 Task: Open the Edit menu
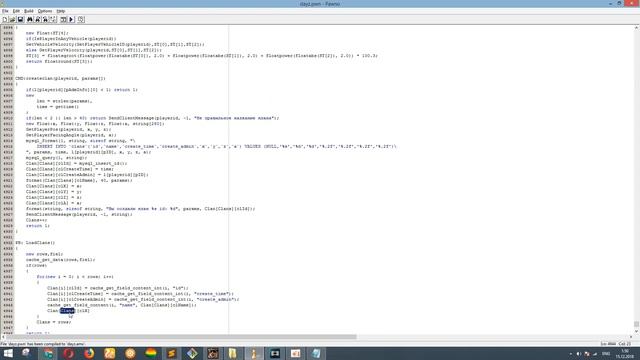(x=16, y=11)
